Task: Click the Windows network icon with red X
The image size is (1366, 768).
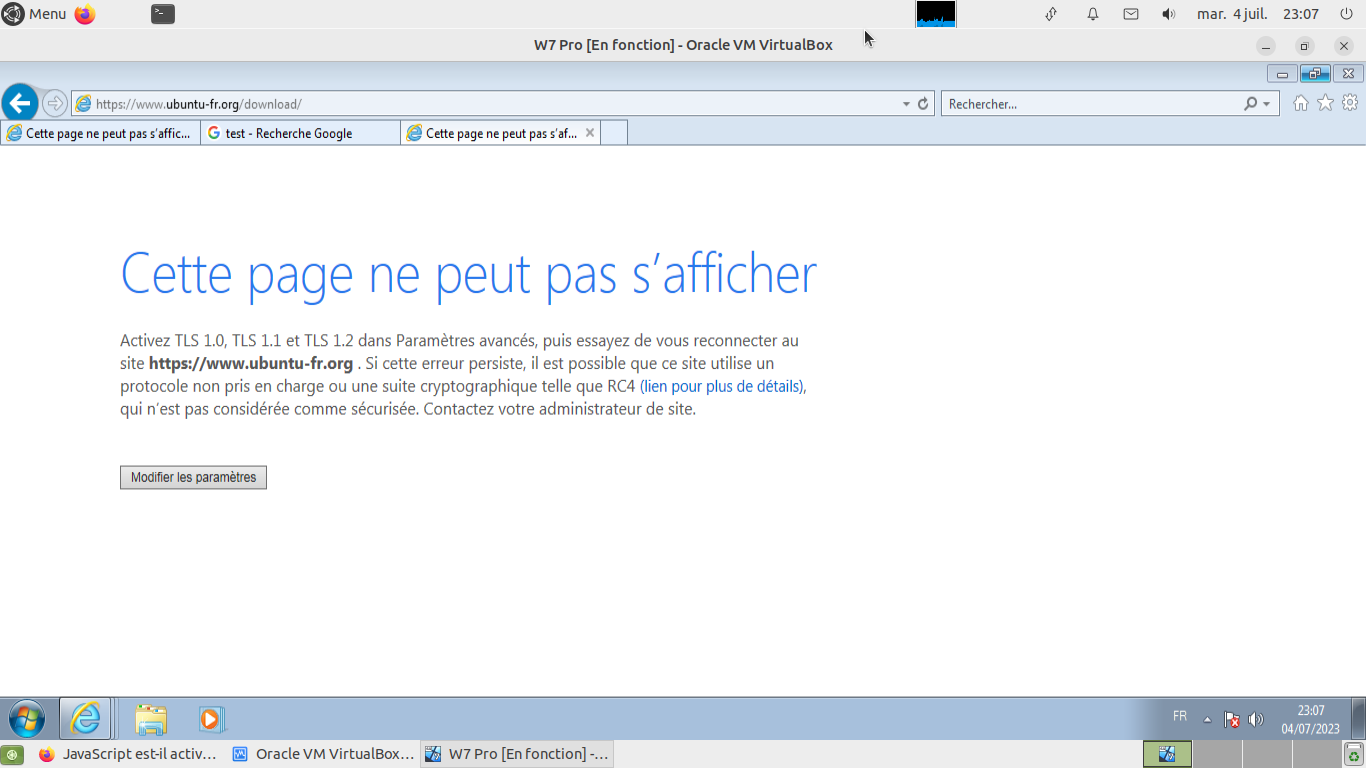Action: pyautogui.click(x=1232, y=719)
